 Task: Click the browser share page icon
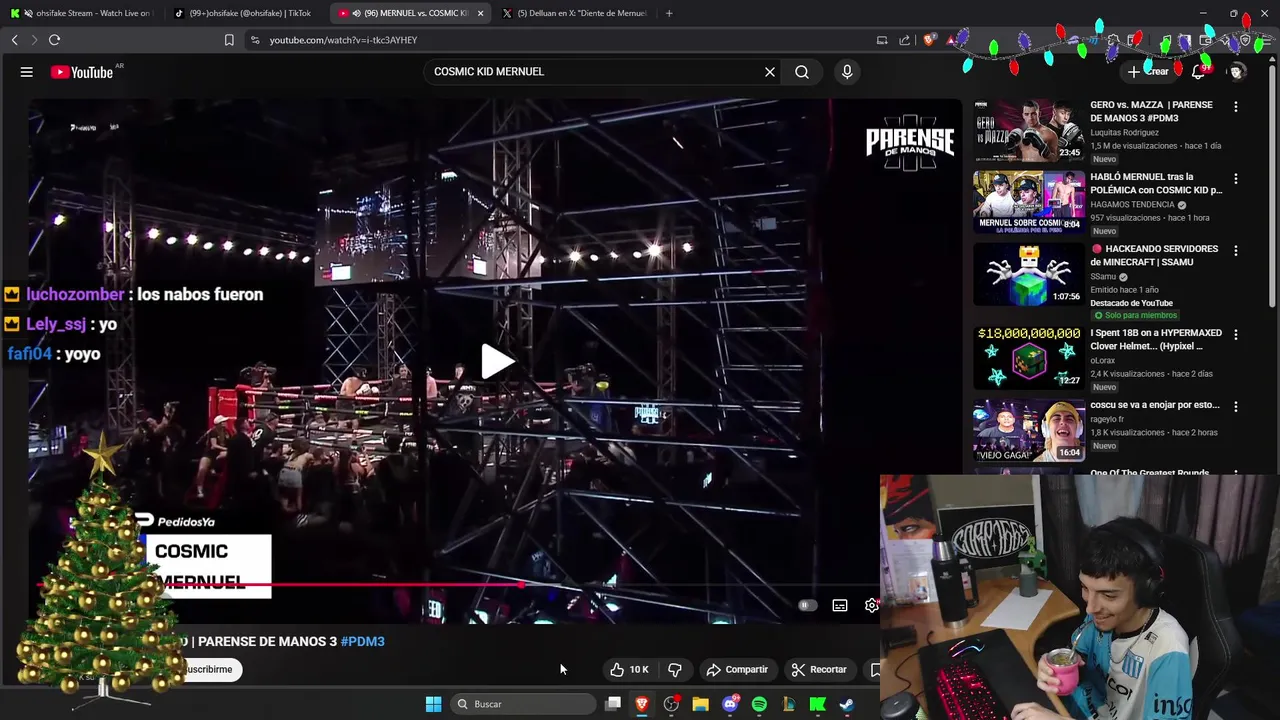[905, 40]
